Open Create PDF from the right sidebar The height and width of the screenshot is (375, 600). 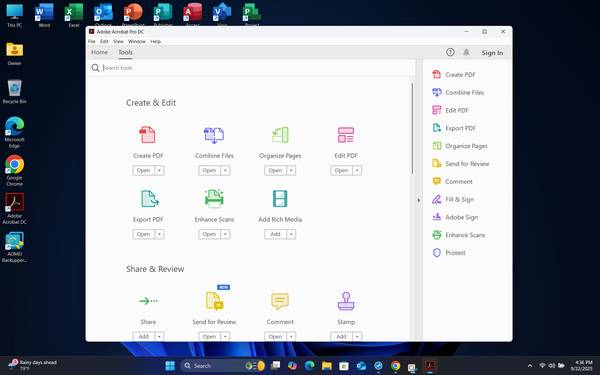click(x=454, y=75)
